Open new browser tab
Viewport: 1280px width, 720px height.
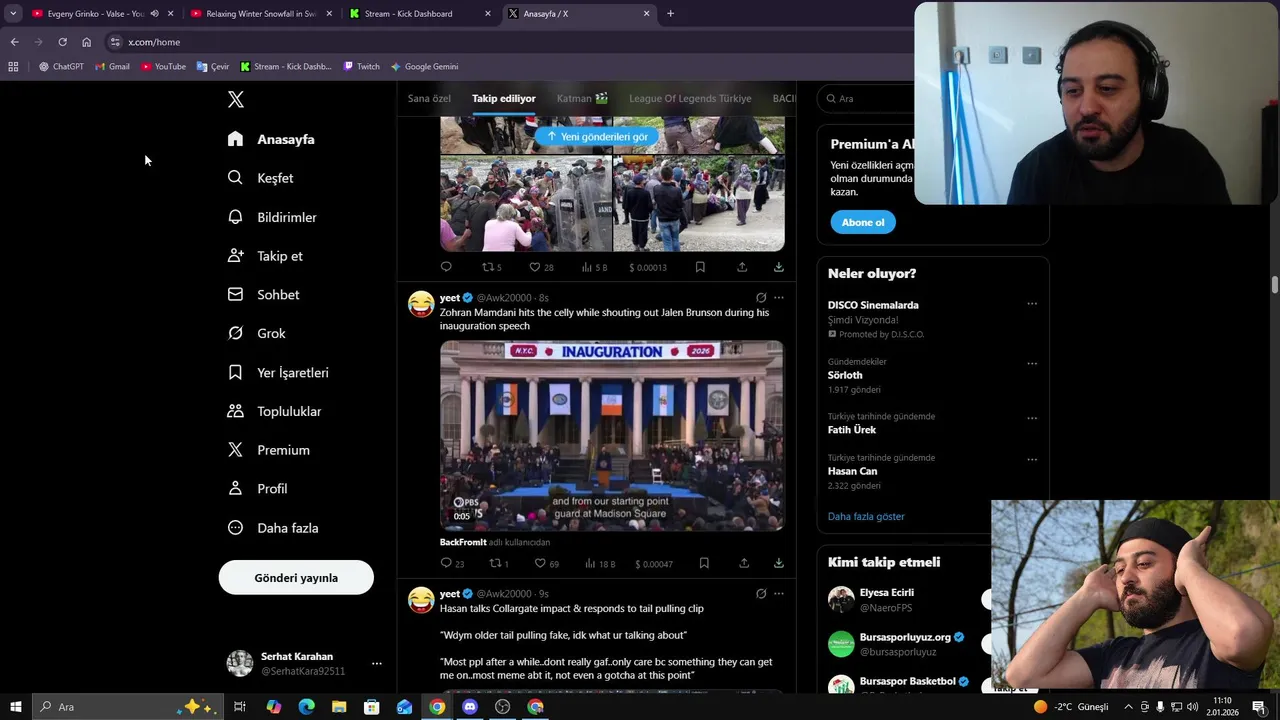pos(670,14)
